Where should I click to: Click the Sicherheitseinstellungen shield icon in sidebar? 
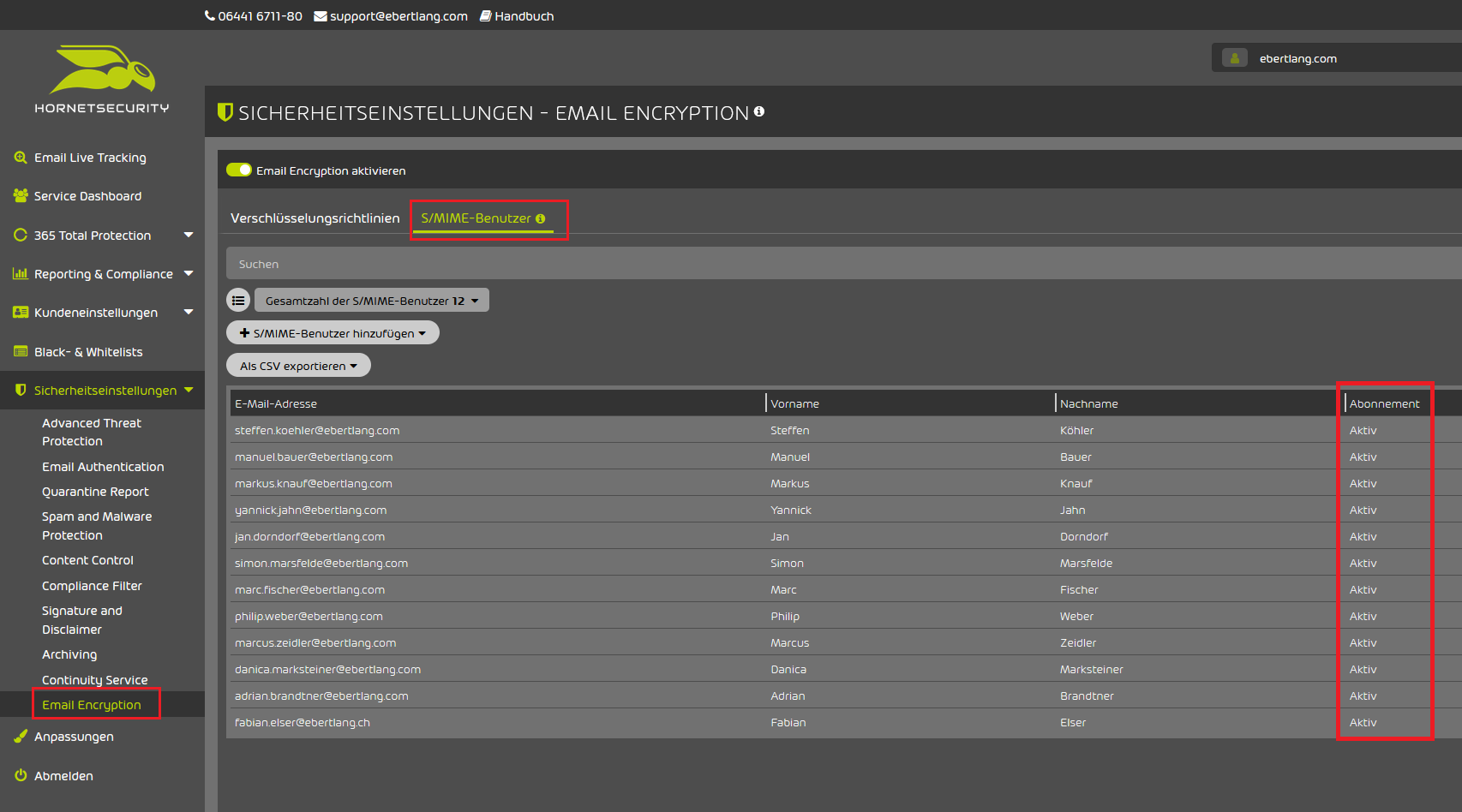tap(21, 390)
